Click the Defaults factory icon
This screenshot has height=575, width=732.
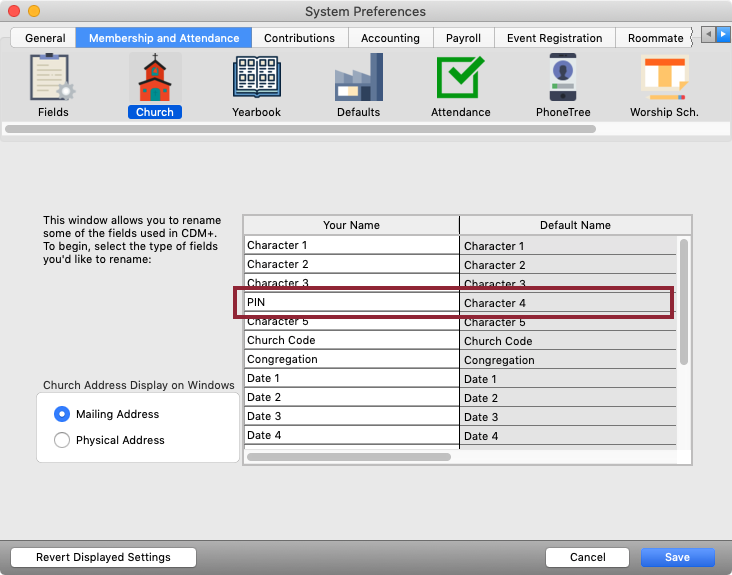358,79
